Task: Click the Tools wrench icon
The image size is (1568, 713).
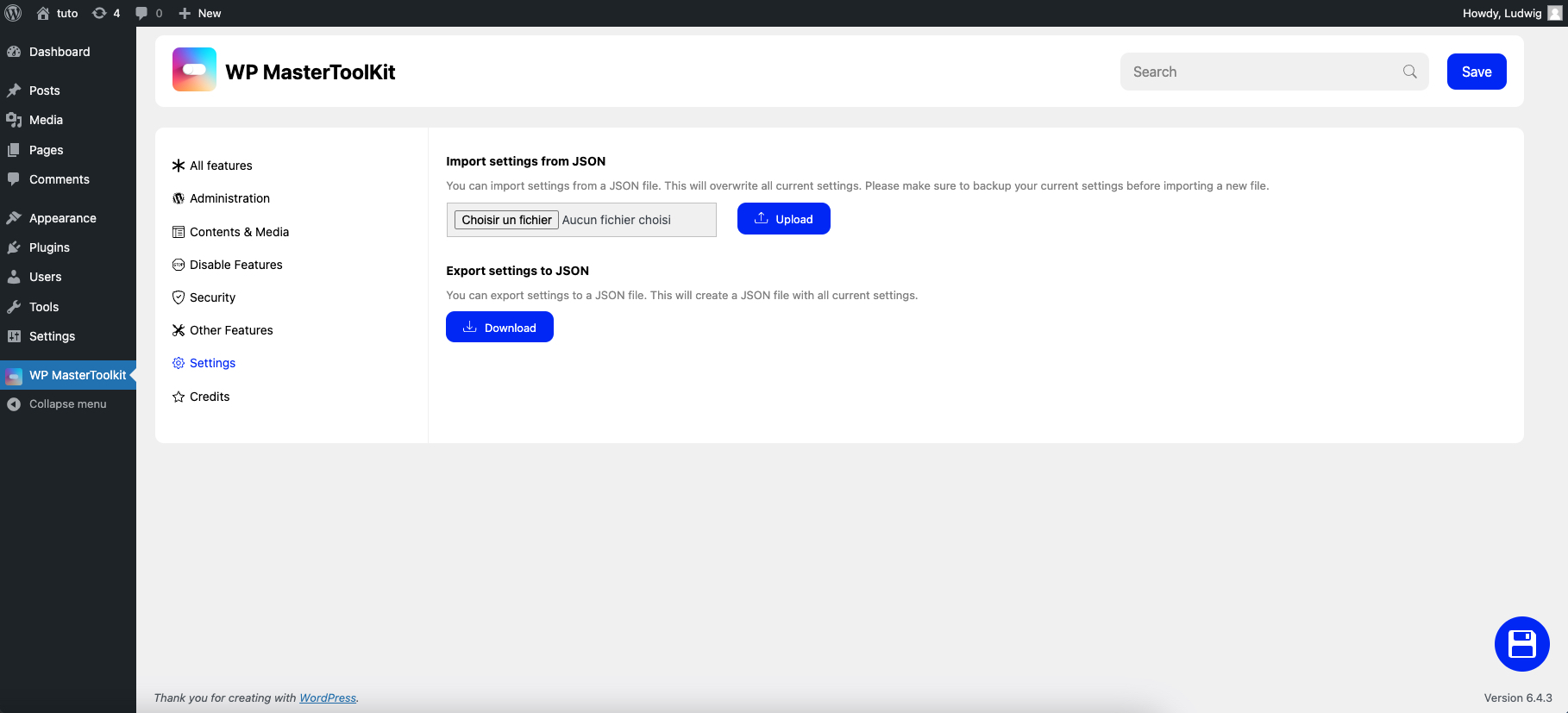Action: [x=14, y=307]
